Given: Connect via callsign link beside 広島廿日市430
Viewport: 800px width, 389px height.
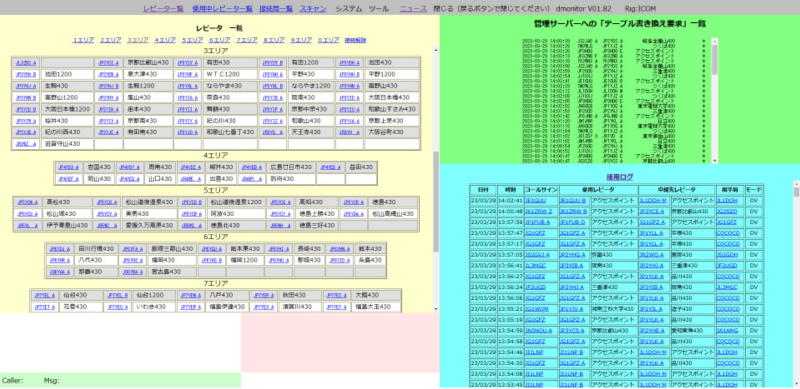Looking at the screenshot, I should coord(252,167).
